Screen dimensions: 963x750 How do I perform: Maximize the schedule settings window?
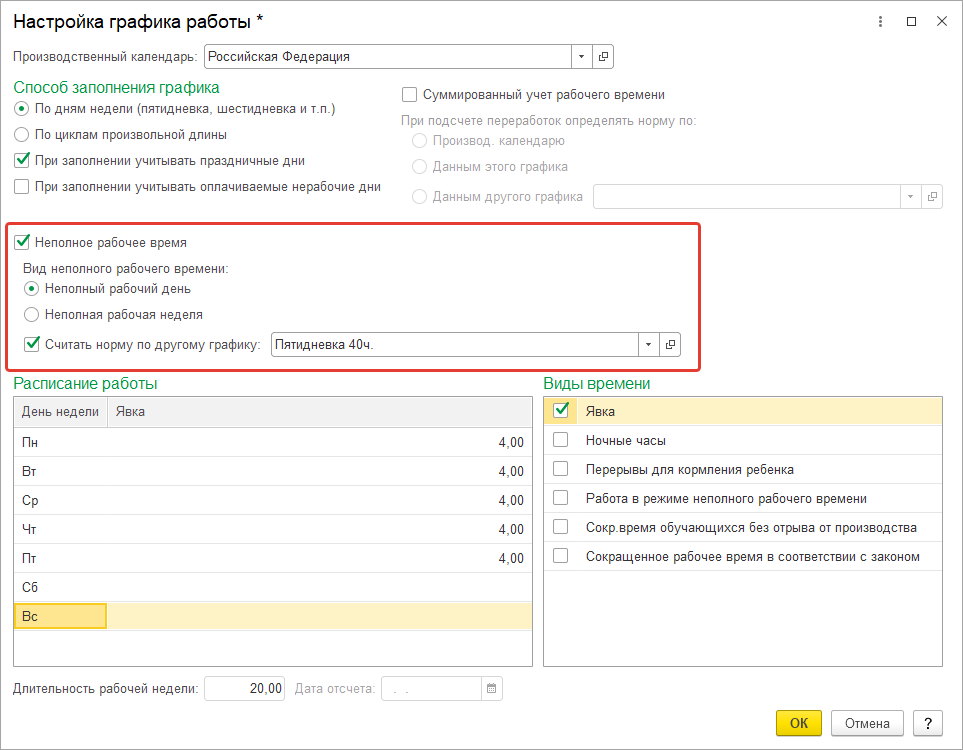click(911, 21)
